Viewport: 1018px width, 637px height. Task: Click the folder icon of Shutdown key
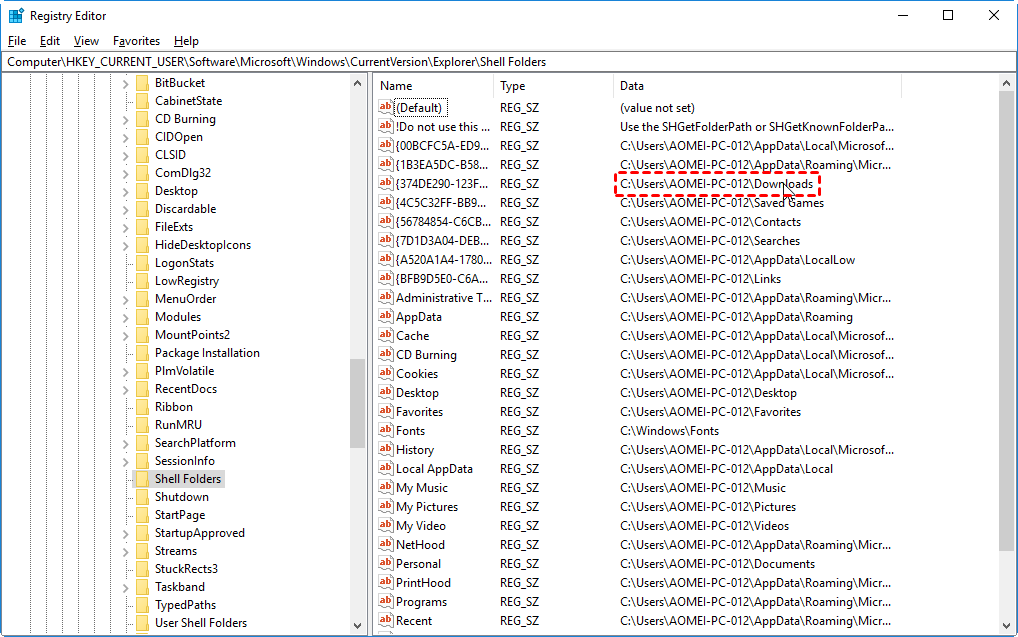click(142, 497)
